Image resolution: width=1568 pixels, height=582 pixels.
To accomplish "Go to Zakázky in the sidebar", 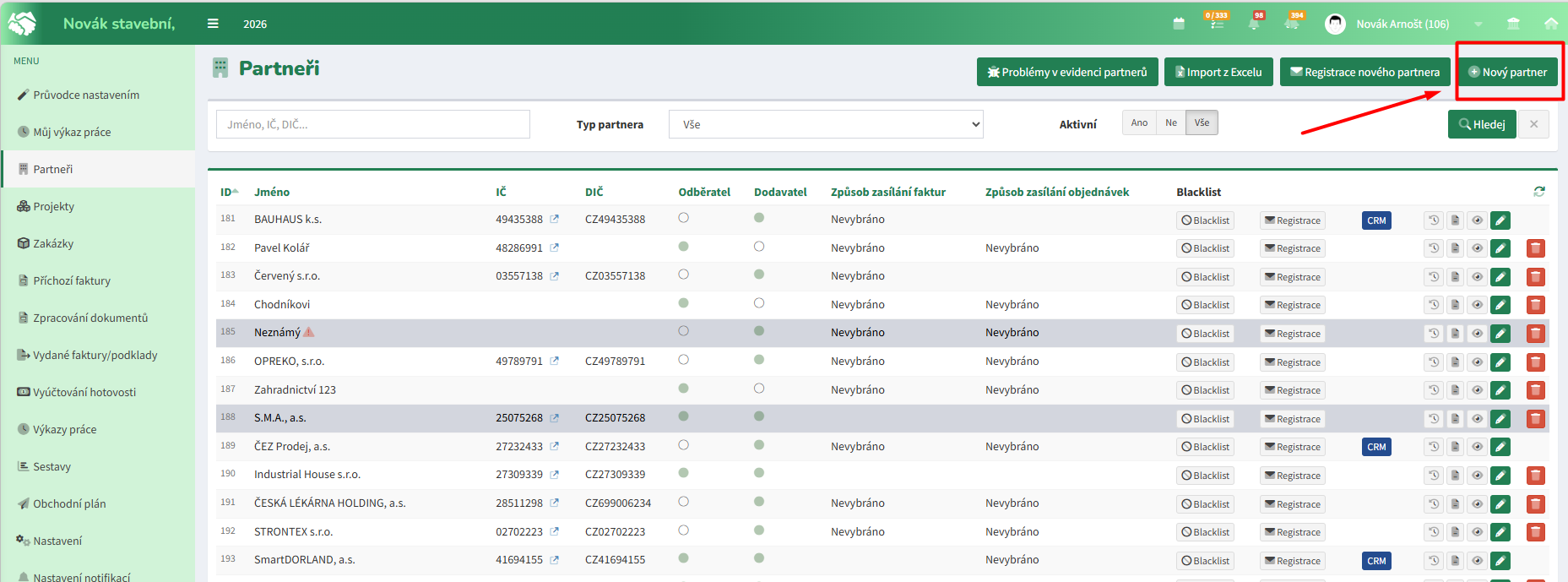I will tap(53, 243).
